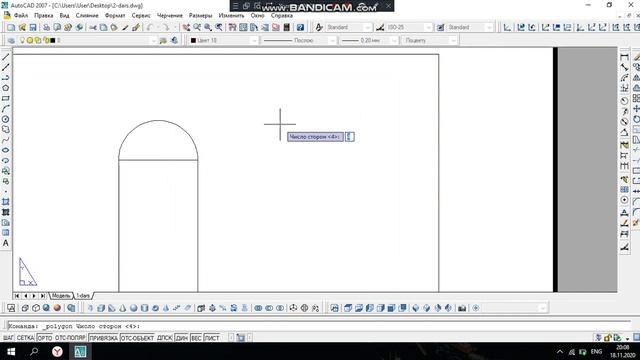Open the Правка menu
Image resolution: width=640 pixels, height=360 pixels.
point(43,16)
